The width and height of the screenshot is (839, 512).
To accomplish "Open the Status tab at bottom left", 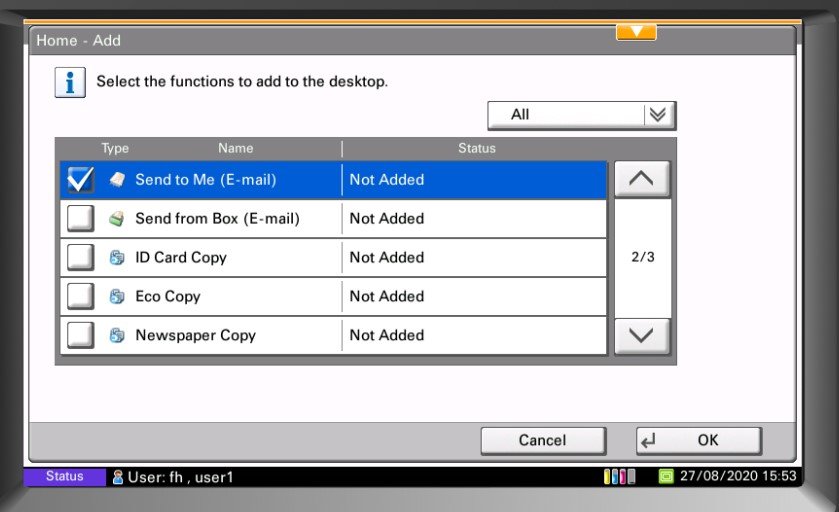I will click(65, 477).
